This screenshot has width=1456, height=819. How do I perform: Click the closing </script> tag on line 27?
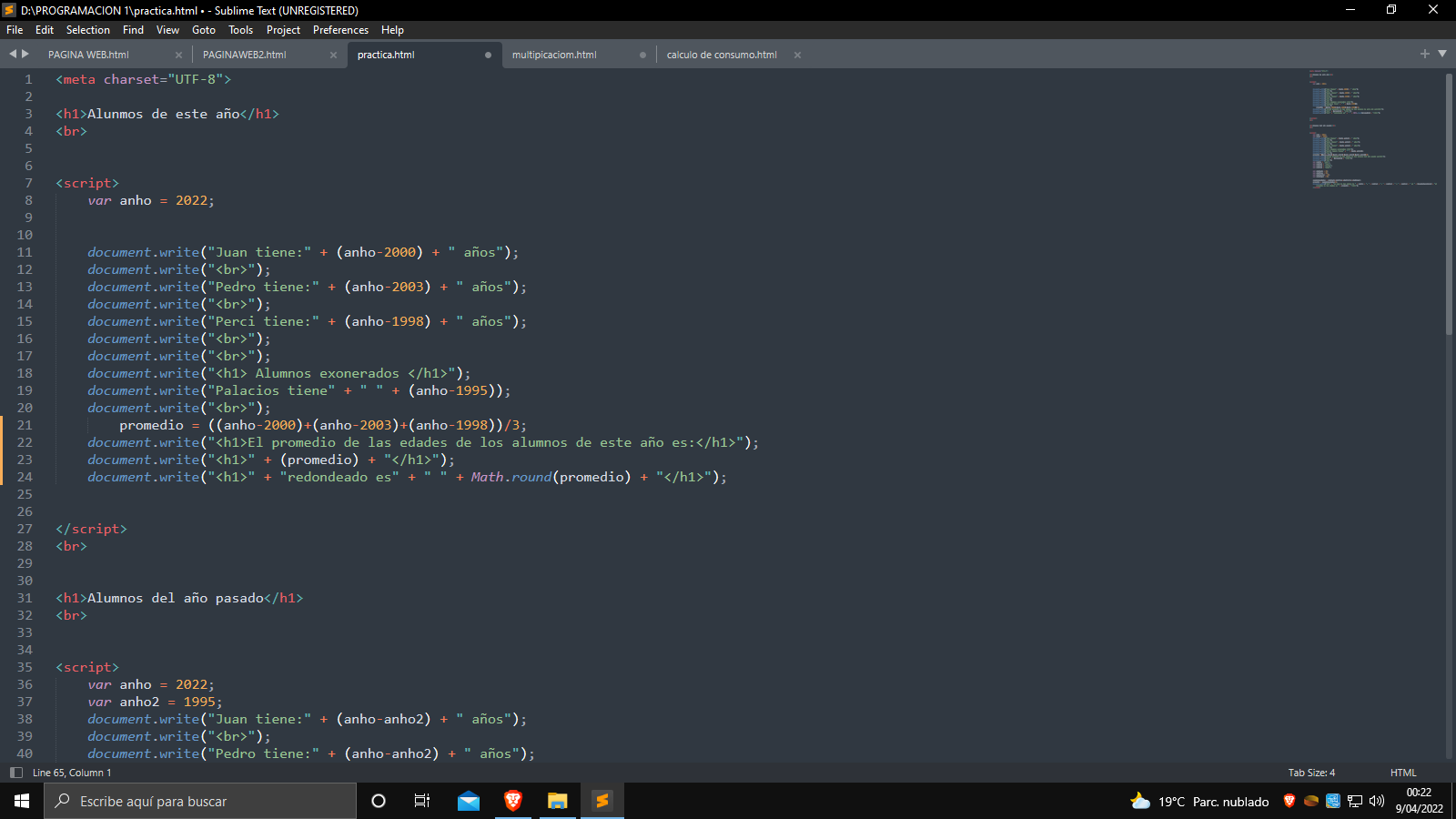91,529
